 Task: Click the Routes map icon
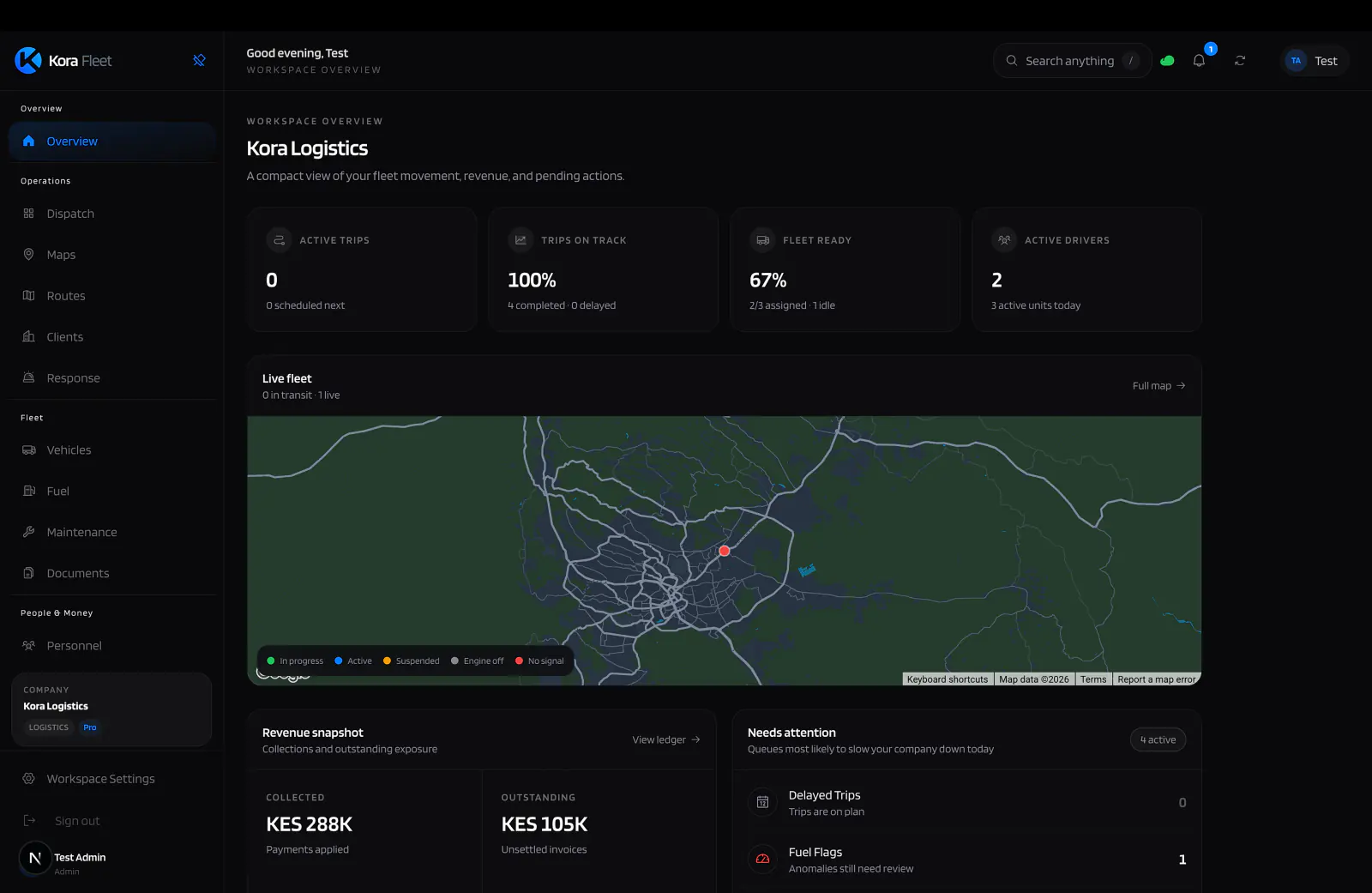[28, 296]
